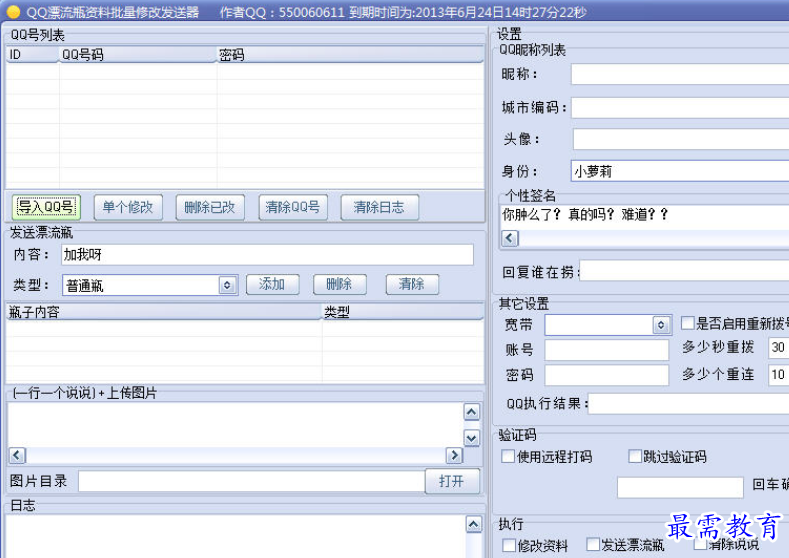Enable the 使用远程打码 checkbox
This screenshot has height=558, width=789.
tap(509, 457)
